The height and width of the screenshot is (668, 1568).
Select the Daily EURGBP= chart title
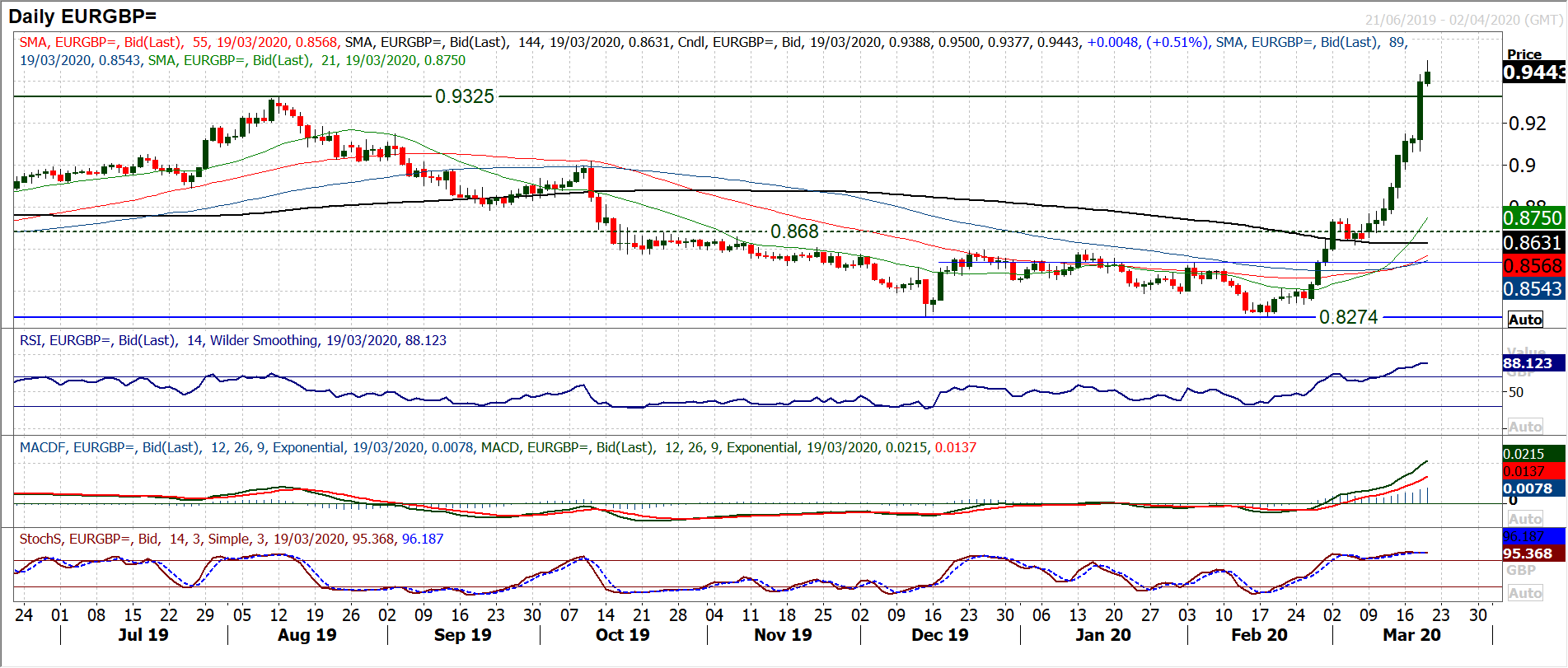click(x=82, y=16)
